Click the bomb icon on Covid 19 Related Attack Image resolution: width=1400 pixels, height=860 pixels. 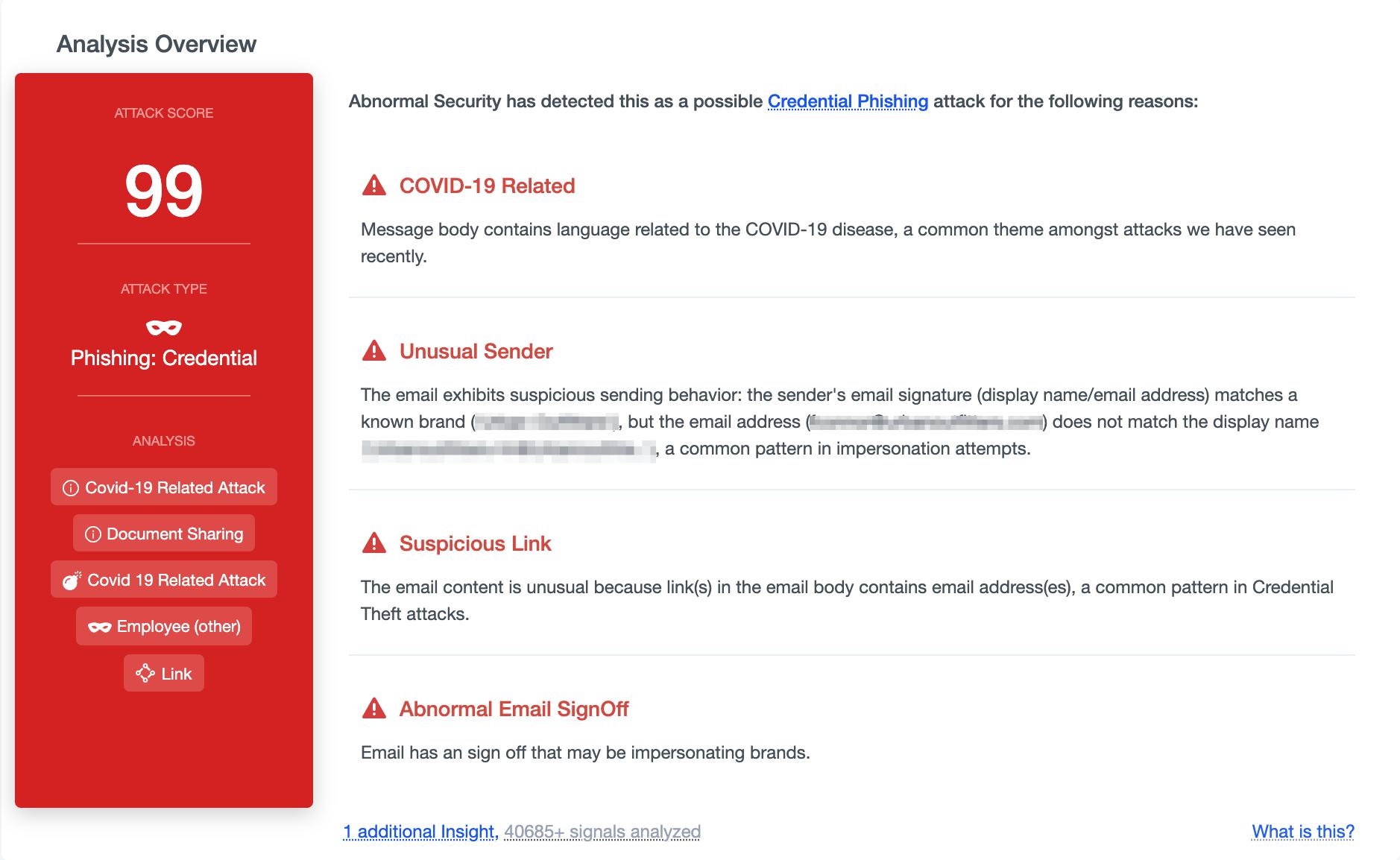[72, 581]
